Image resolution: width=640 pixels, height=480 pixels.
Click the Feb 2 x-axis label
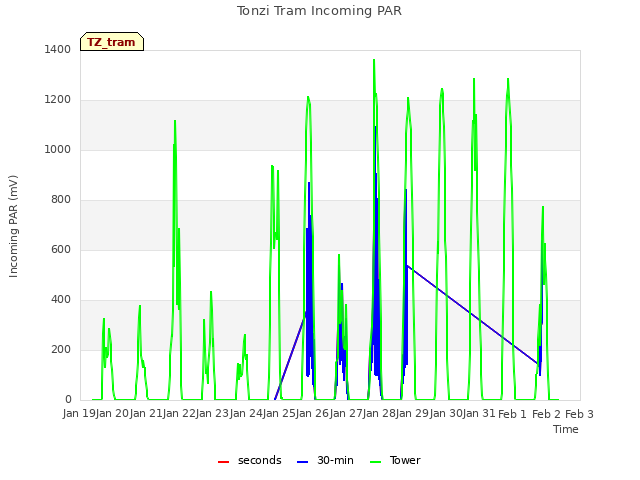(546, 414)
